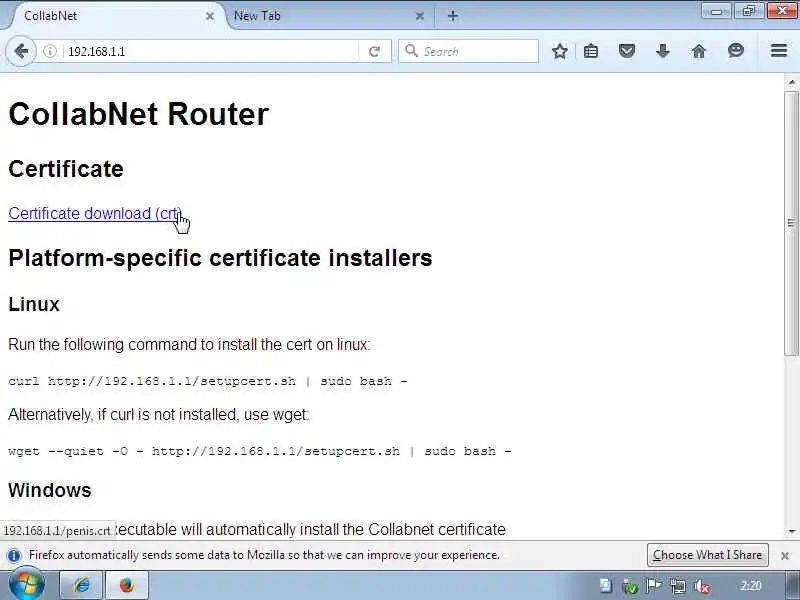Dismiss the Firefox data notification bar
Viewport: 800px width, 600px height.
click(x=785, y=555)
